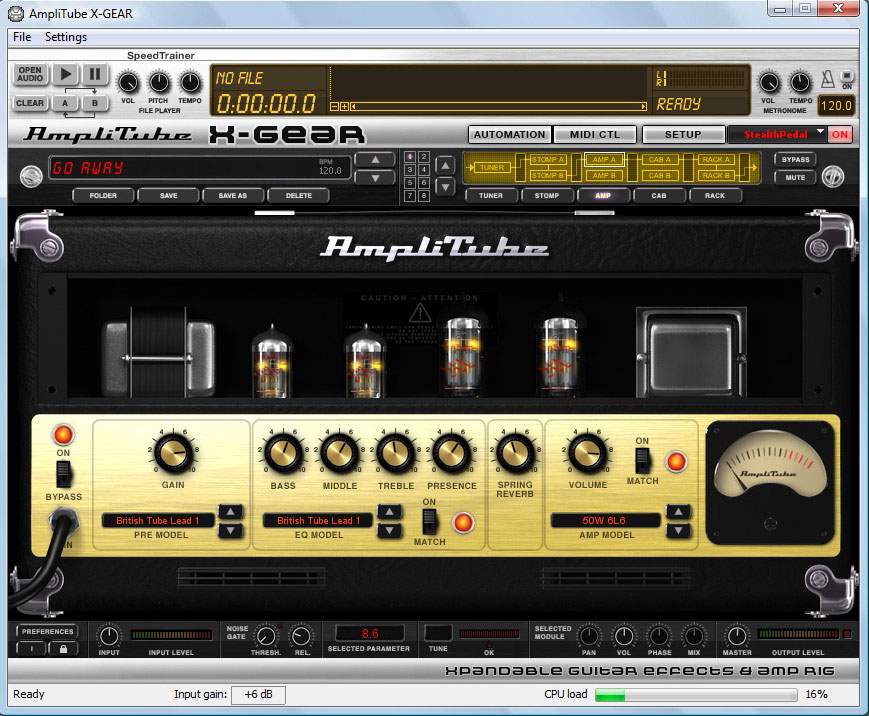Toggle the BYPASS button above MUTE
This screenshot has height=716, width=869.
(795, 160)
